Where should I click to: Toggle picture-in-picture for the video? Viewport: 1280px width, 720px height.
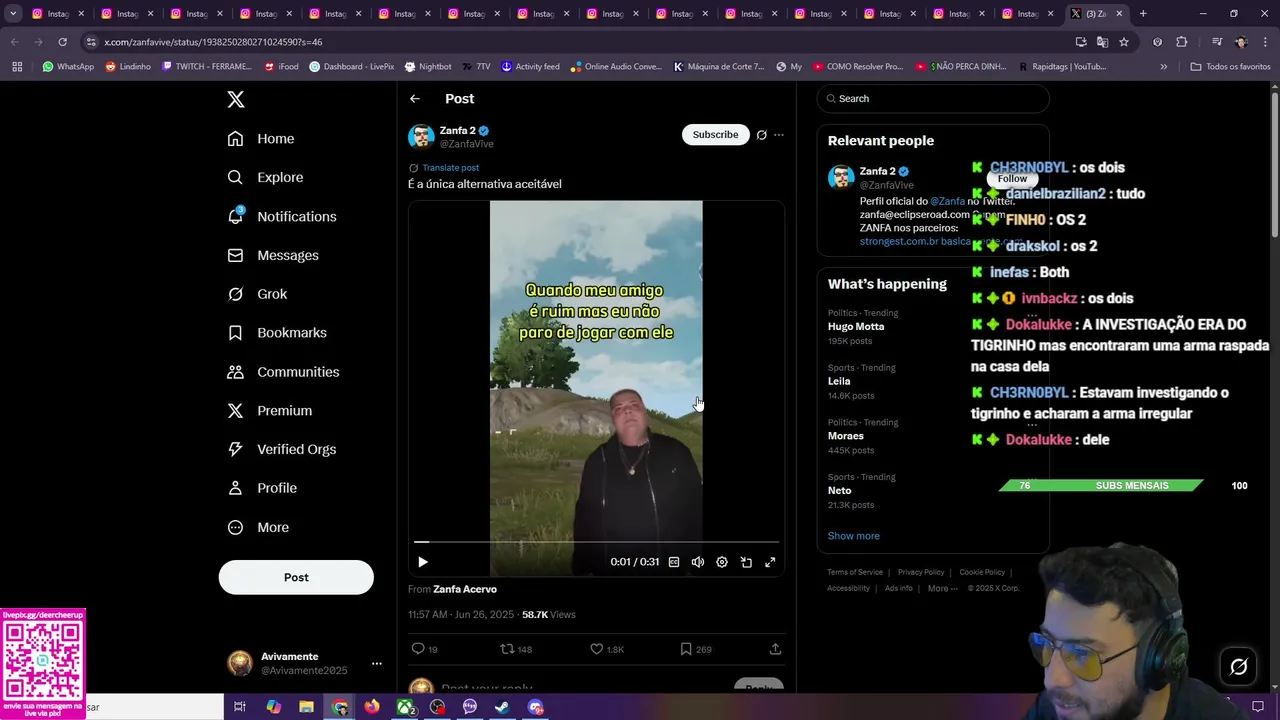point(746,562)
